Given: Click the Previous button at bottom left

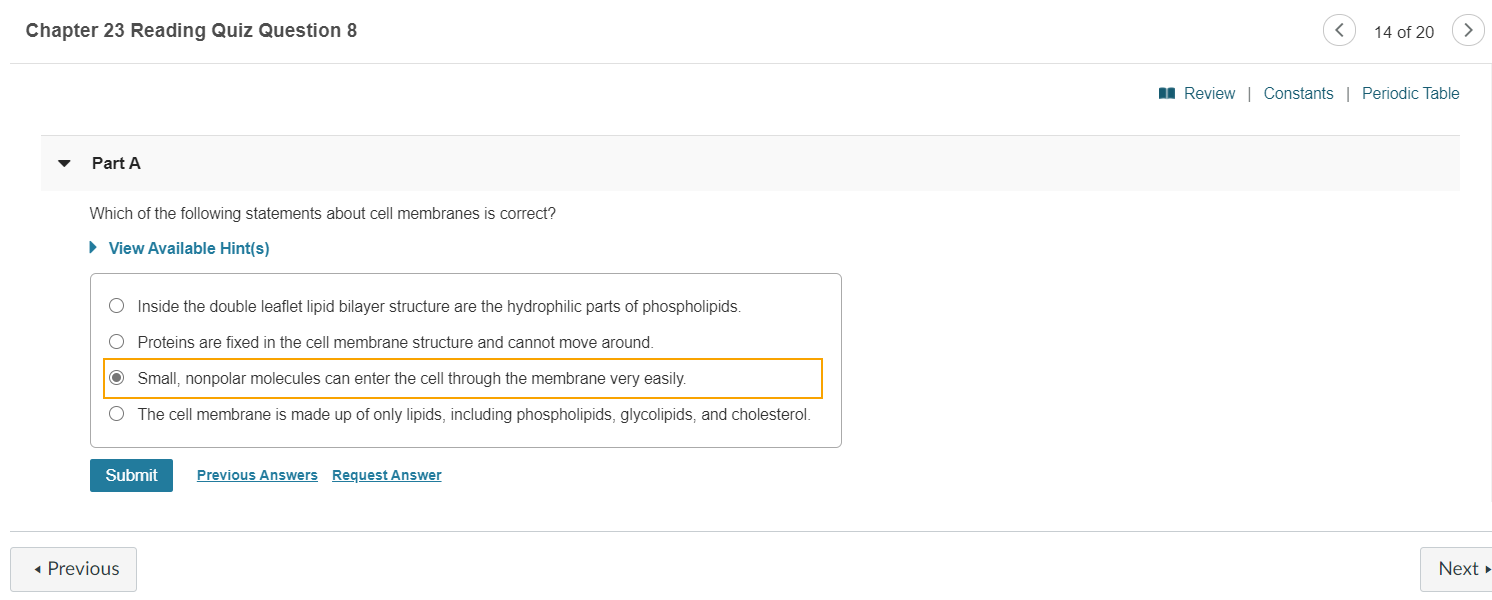Looking at the screenshot, I should (x=73, y=568).
